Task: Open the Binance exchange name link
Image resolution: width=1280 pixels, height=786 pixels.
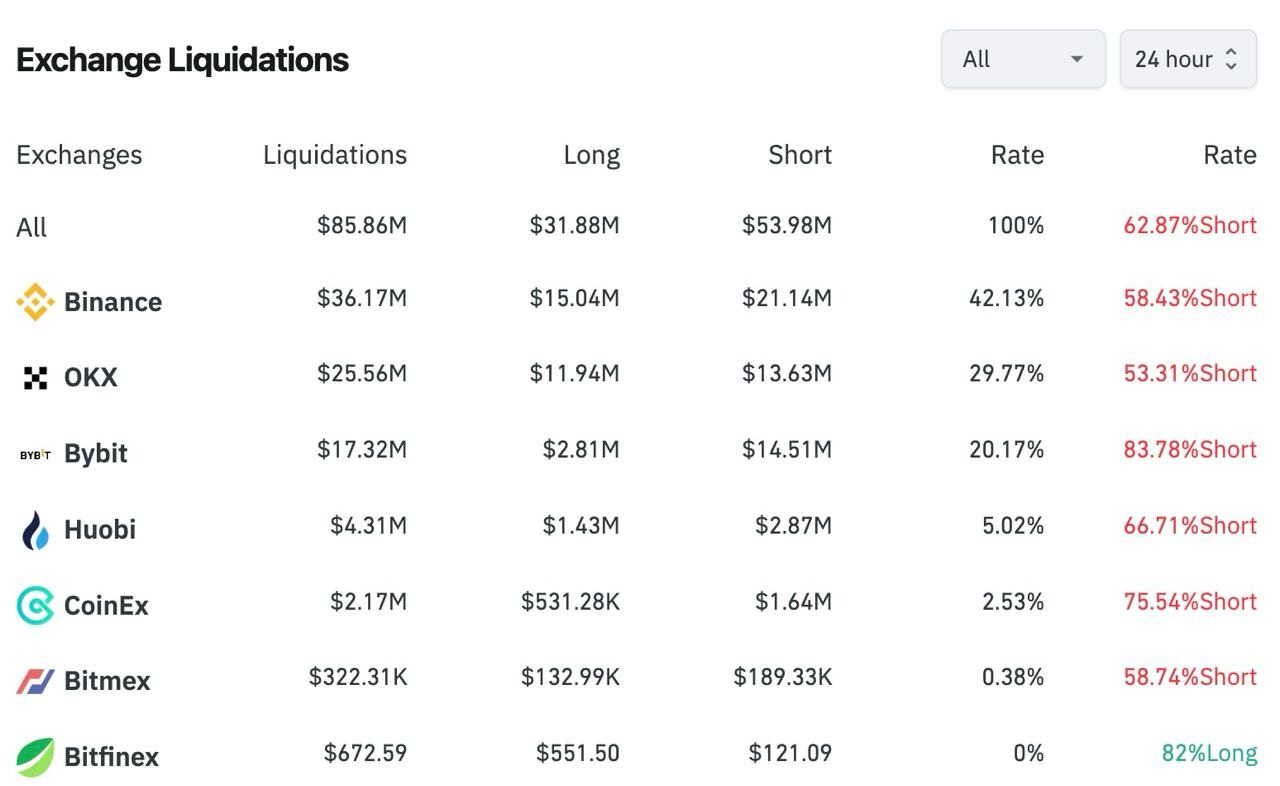Action: pyautogui.click(x=112, y=302)
